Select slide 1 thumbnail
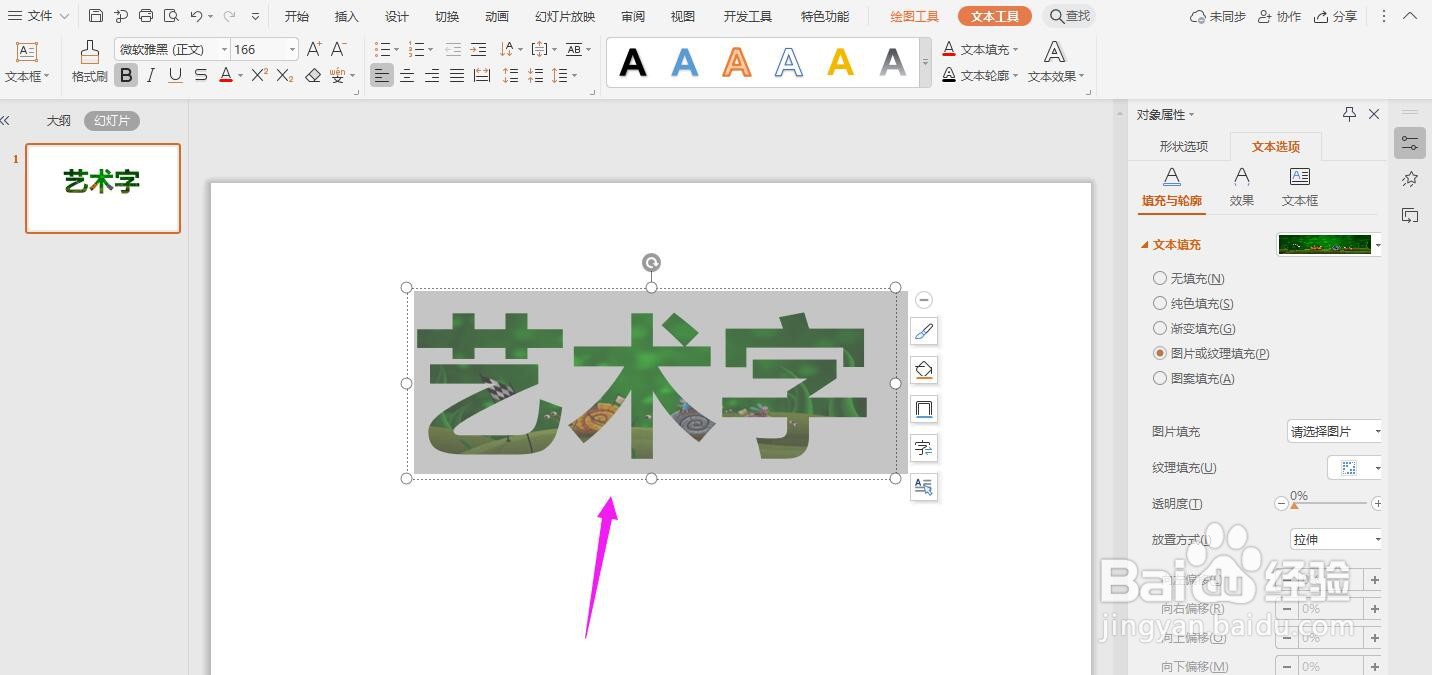Viewport: 1432px width, 675px height. [x=103, y=188]
